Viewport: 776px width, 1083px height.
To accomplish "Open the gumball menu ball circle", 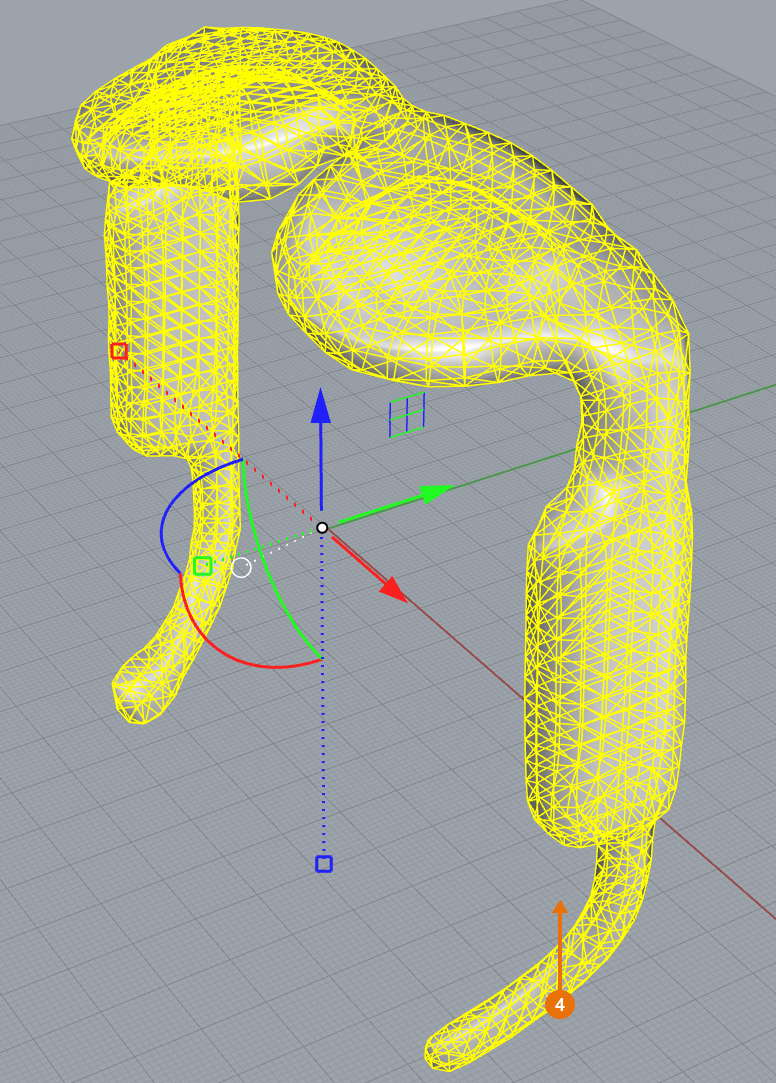I will 241,568.
